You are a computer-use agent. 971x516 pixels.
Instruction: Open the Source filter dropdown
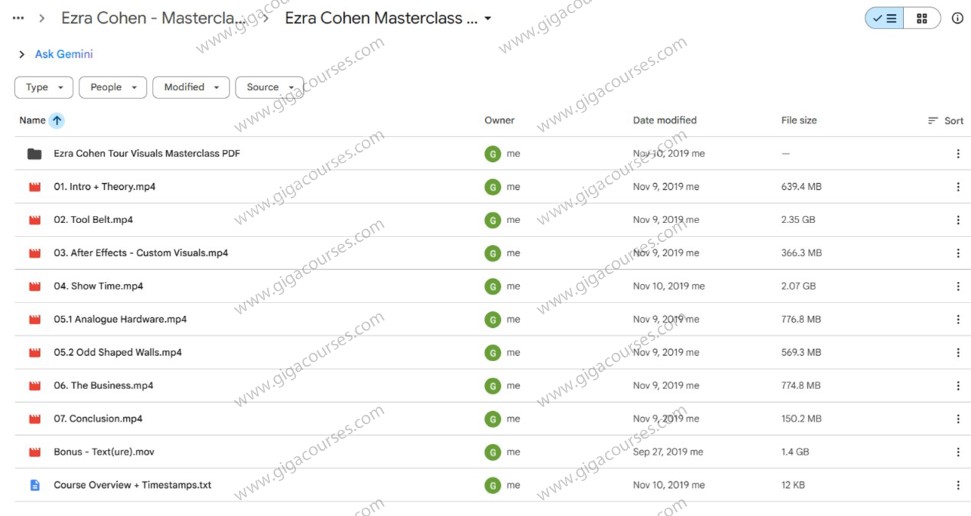click(x=269, y=87)
